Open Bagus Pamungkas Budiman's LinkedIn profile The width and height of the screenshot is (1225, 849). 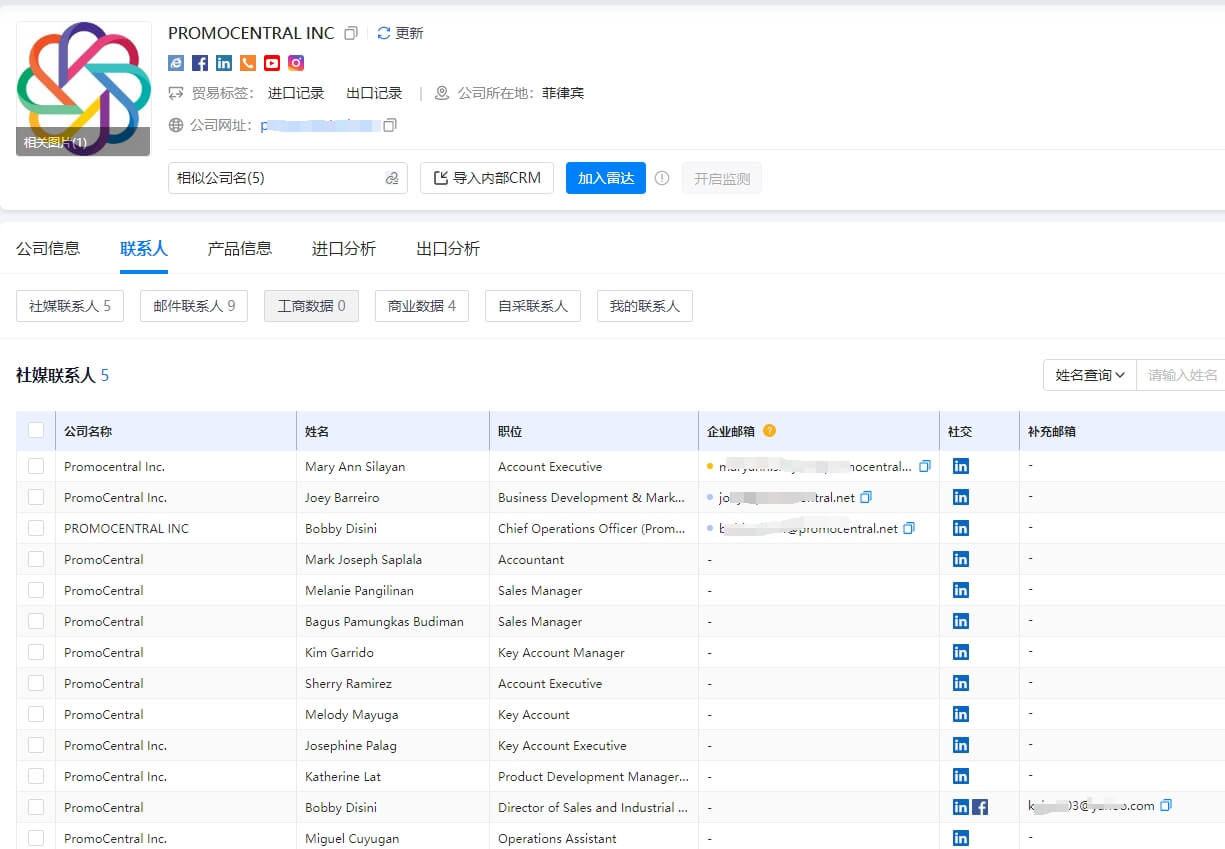(x=961, y=621)
